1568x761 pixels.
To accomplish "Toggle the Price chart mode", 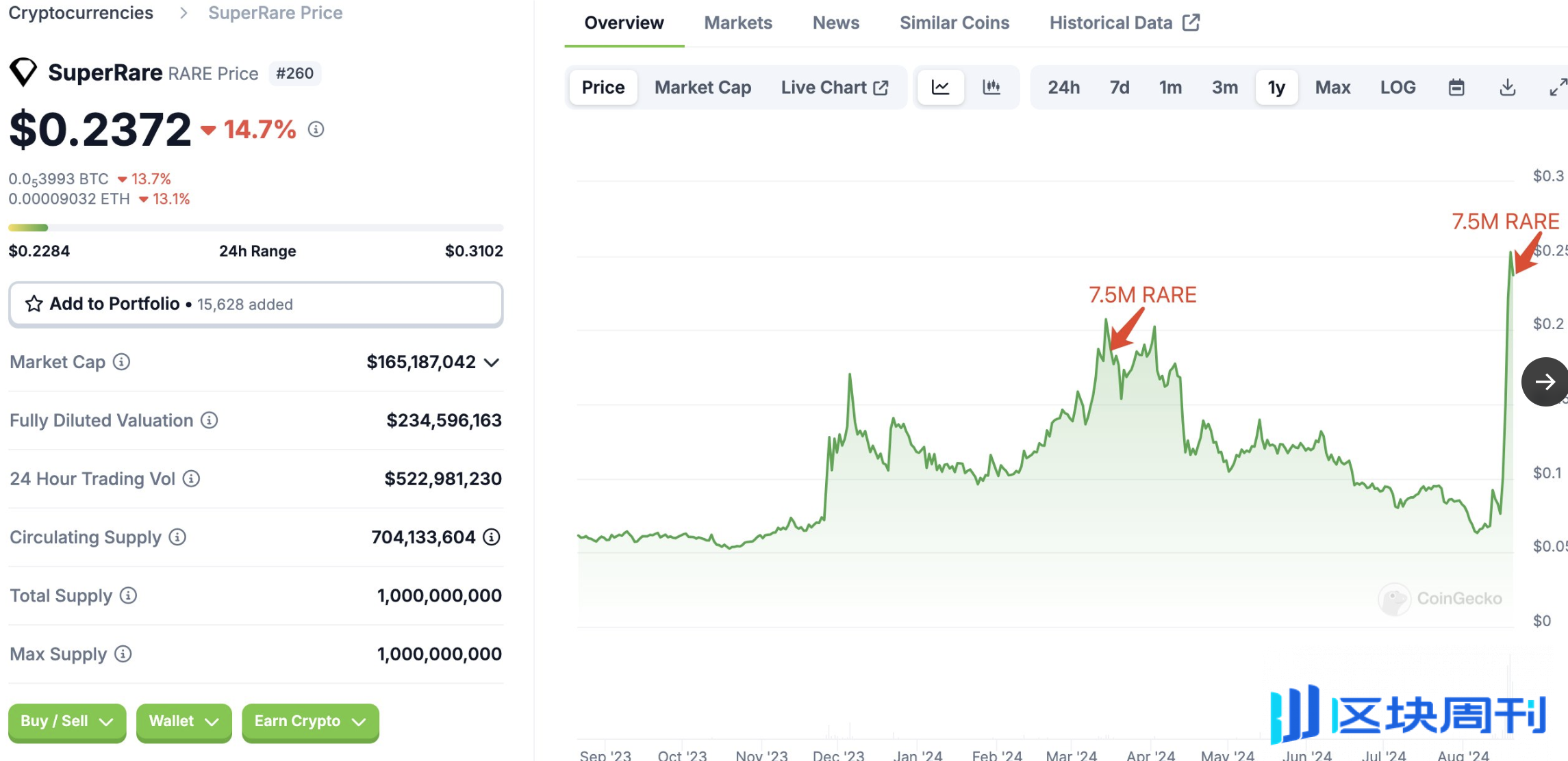I will click(603, 88).
